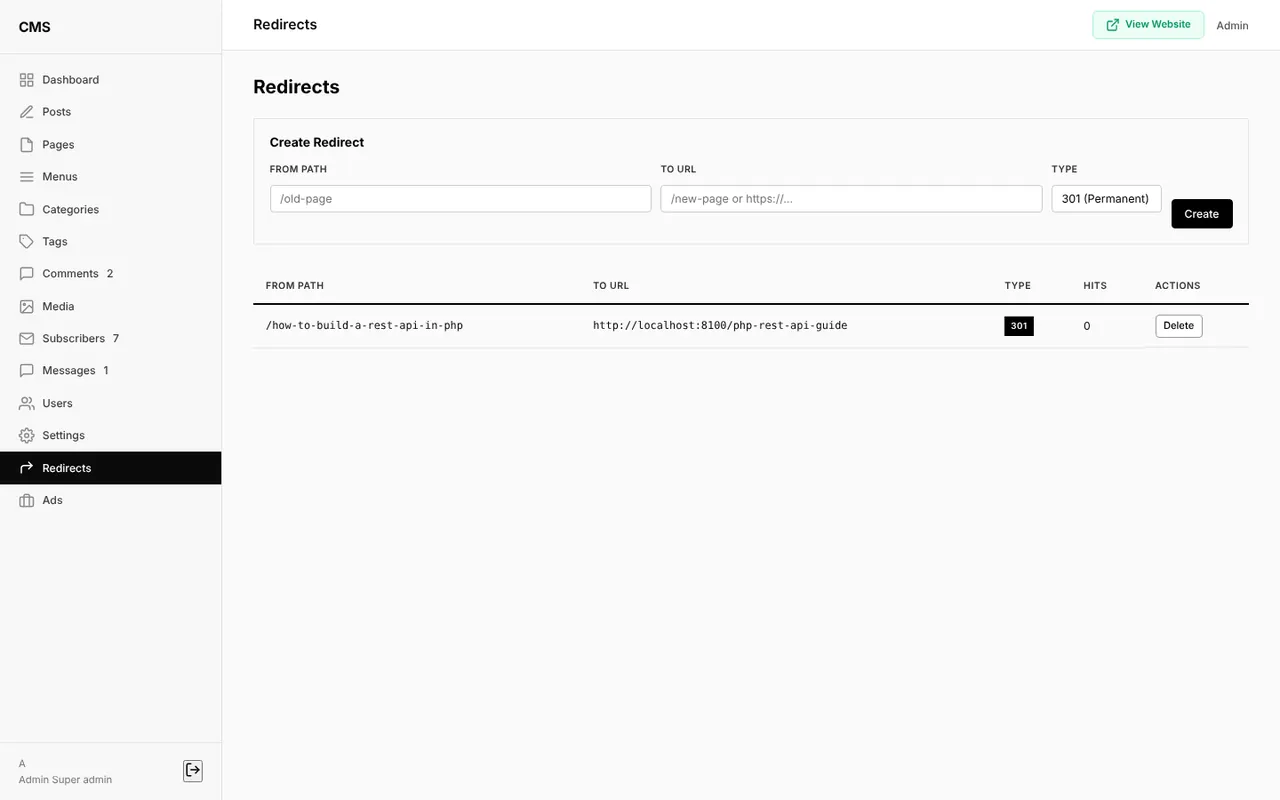
Task: Go to Media library
Action: (x=110, y=306)
